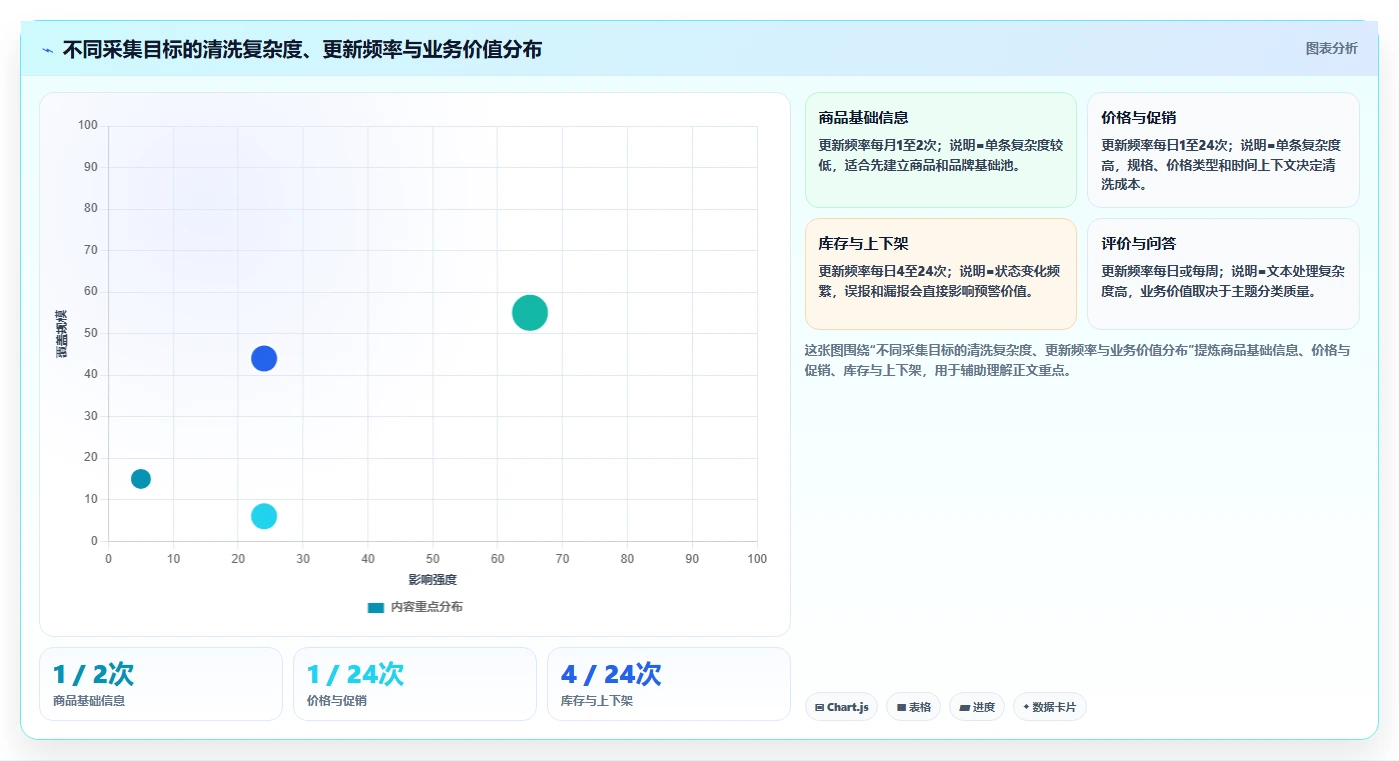Screen dimensions: 1399x761
Task: Open the 库存与上下架 info card
Action: pyautogui.click(x=940, y=274)
